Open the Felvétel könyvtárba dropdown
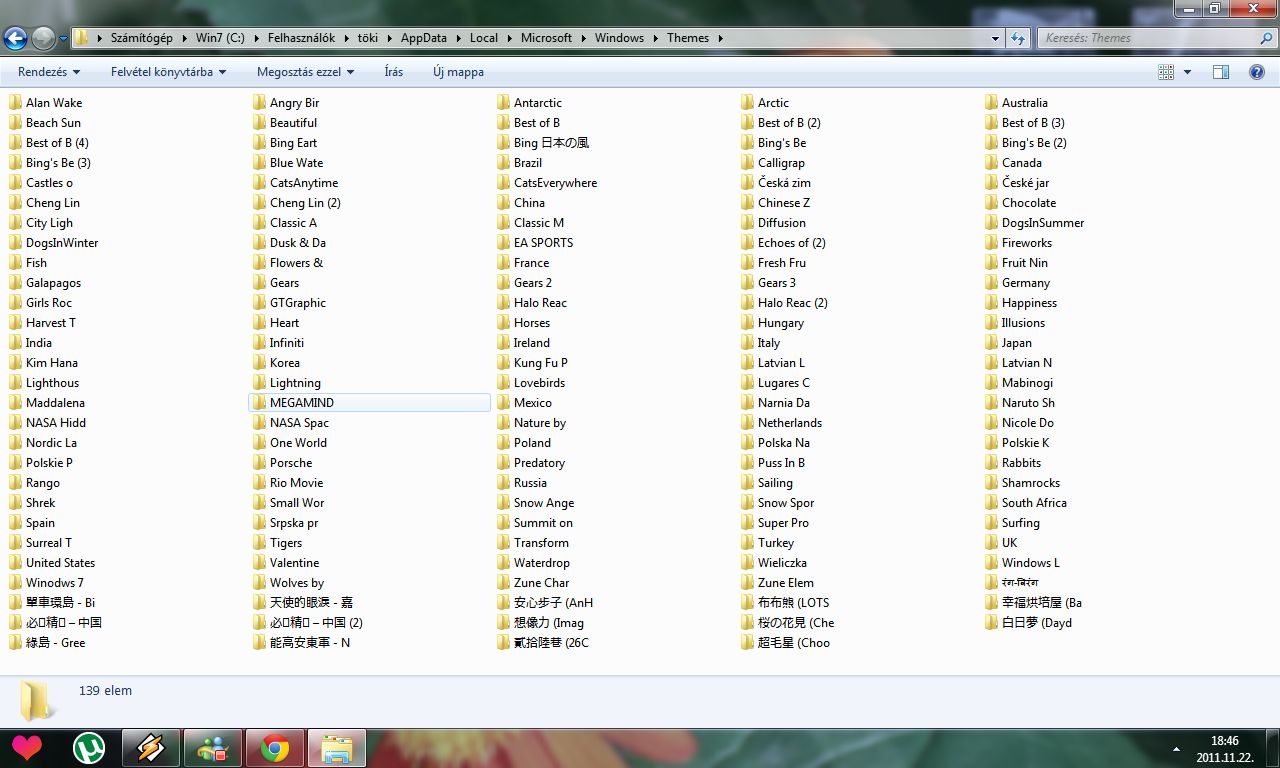The image size is (1280, 768). 169,72
